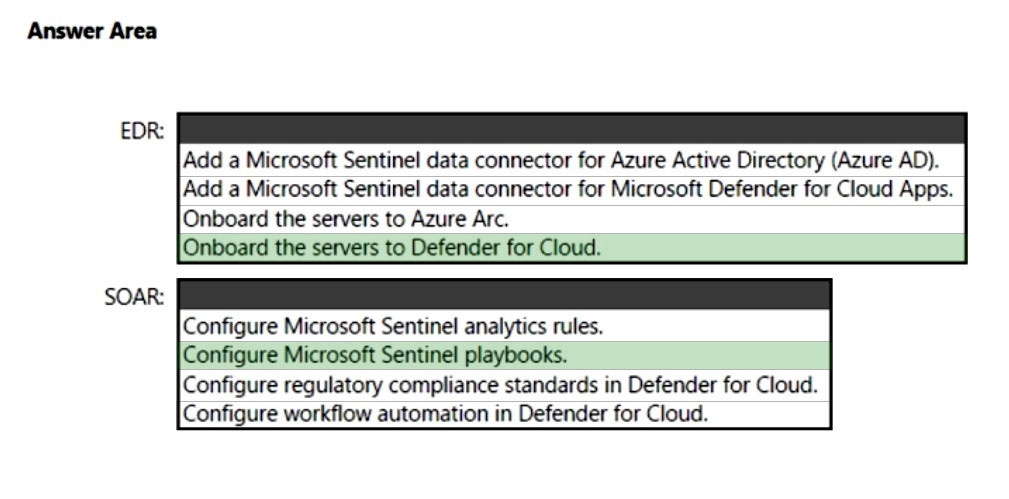Choose the Defender for Cloud Apps connector option
The image size is (1009, 499).
567,189
